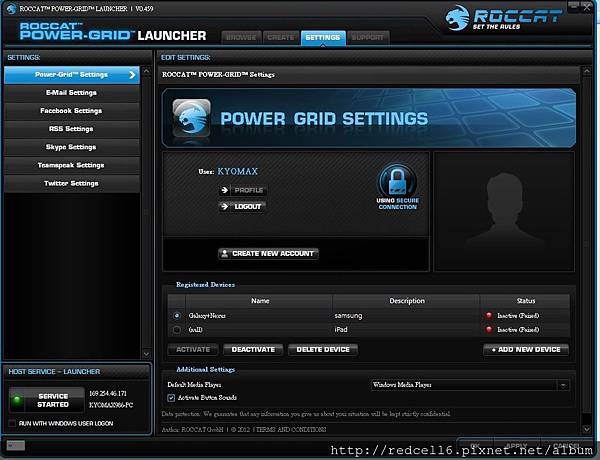Viewport: 600px width, 460px height.
Task: Click the IP address 169.254.46.171
Action: [108, 393]
